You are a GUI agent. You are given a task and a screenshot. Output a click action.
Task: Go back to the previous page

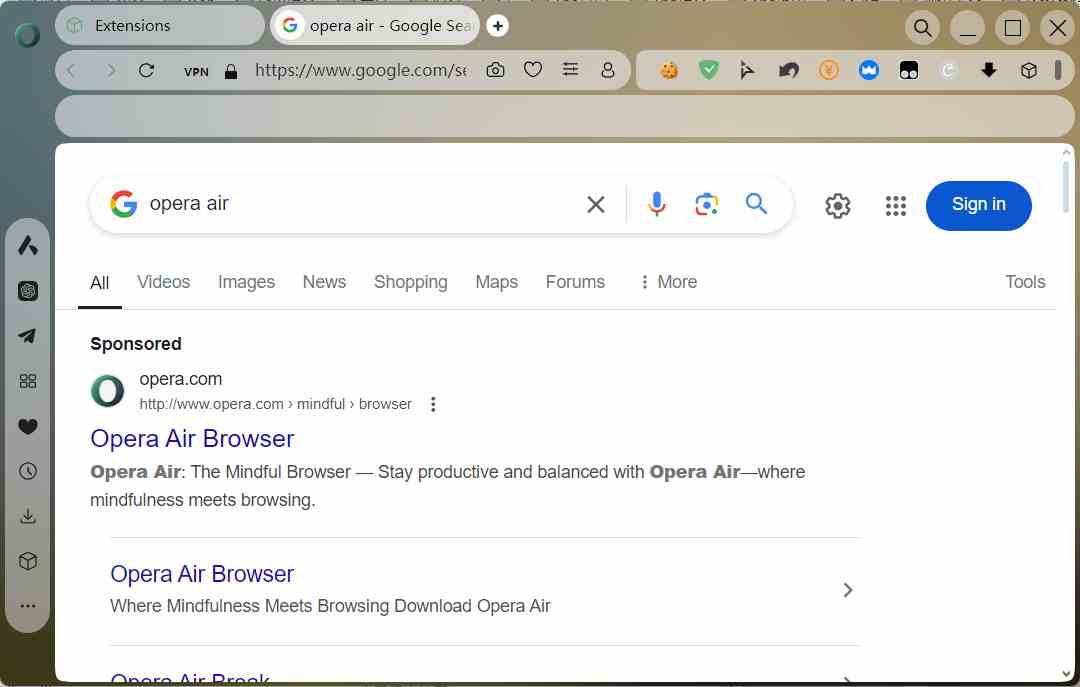[72, 70]
